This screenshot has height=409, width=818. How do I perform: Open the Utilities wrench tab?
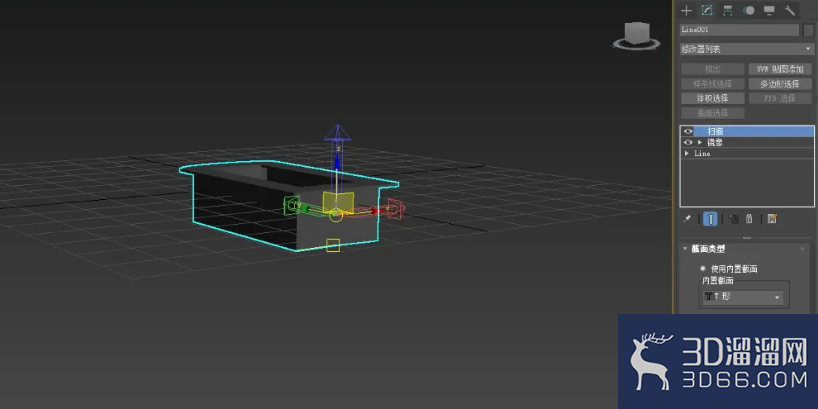pos(790,10)
